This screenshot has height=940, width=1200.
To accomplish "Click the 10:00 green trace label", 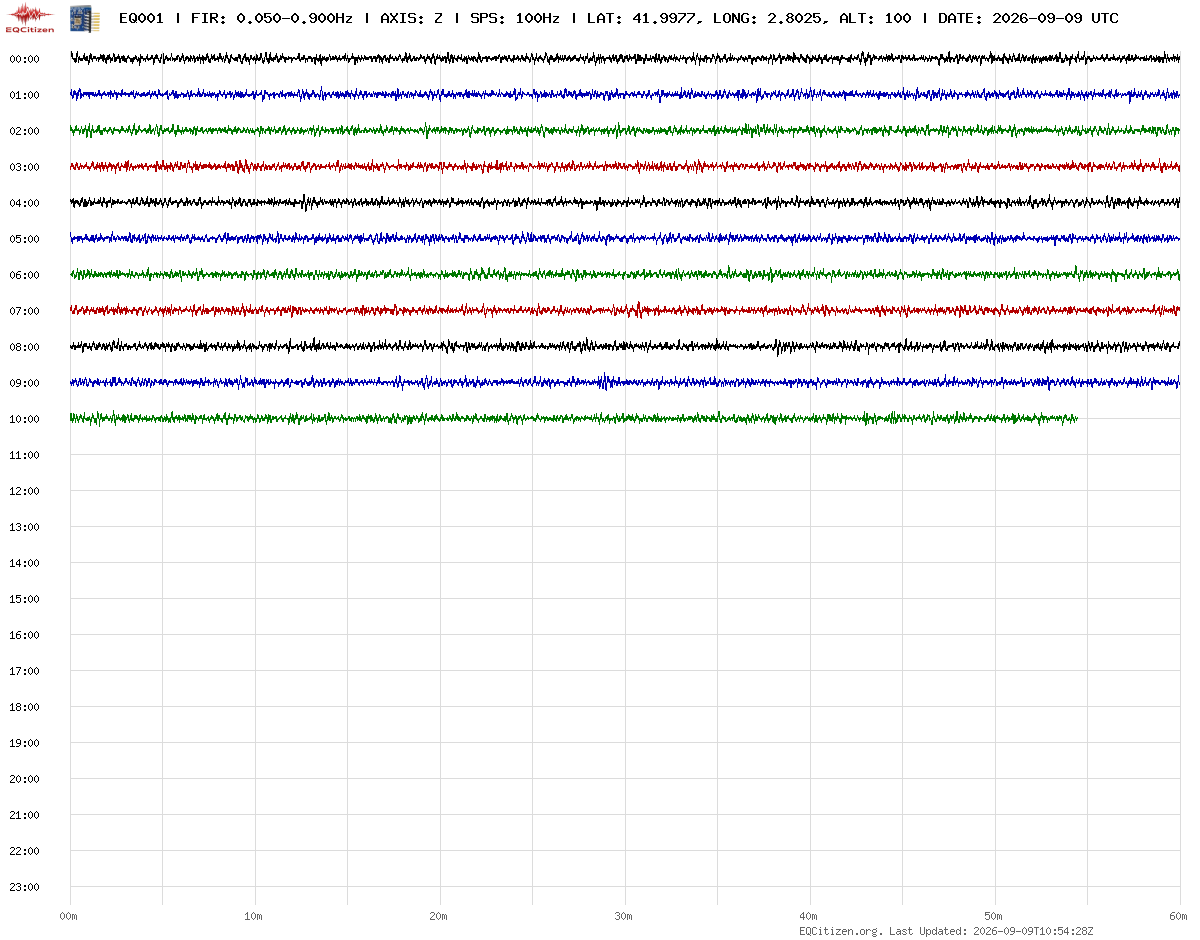I will point(24,419).
